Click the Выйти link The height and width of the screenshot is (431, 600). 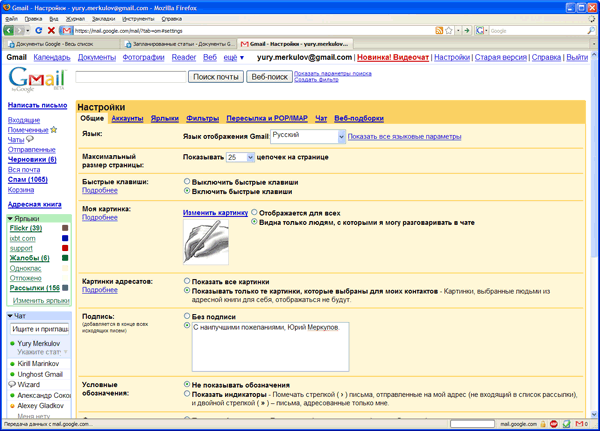point(577,57)
